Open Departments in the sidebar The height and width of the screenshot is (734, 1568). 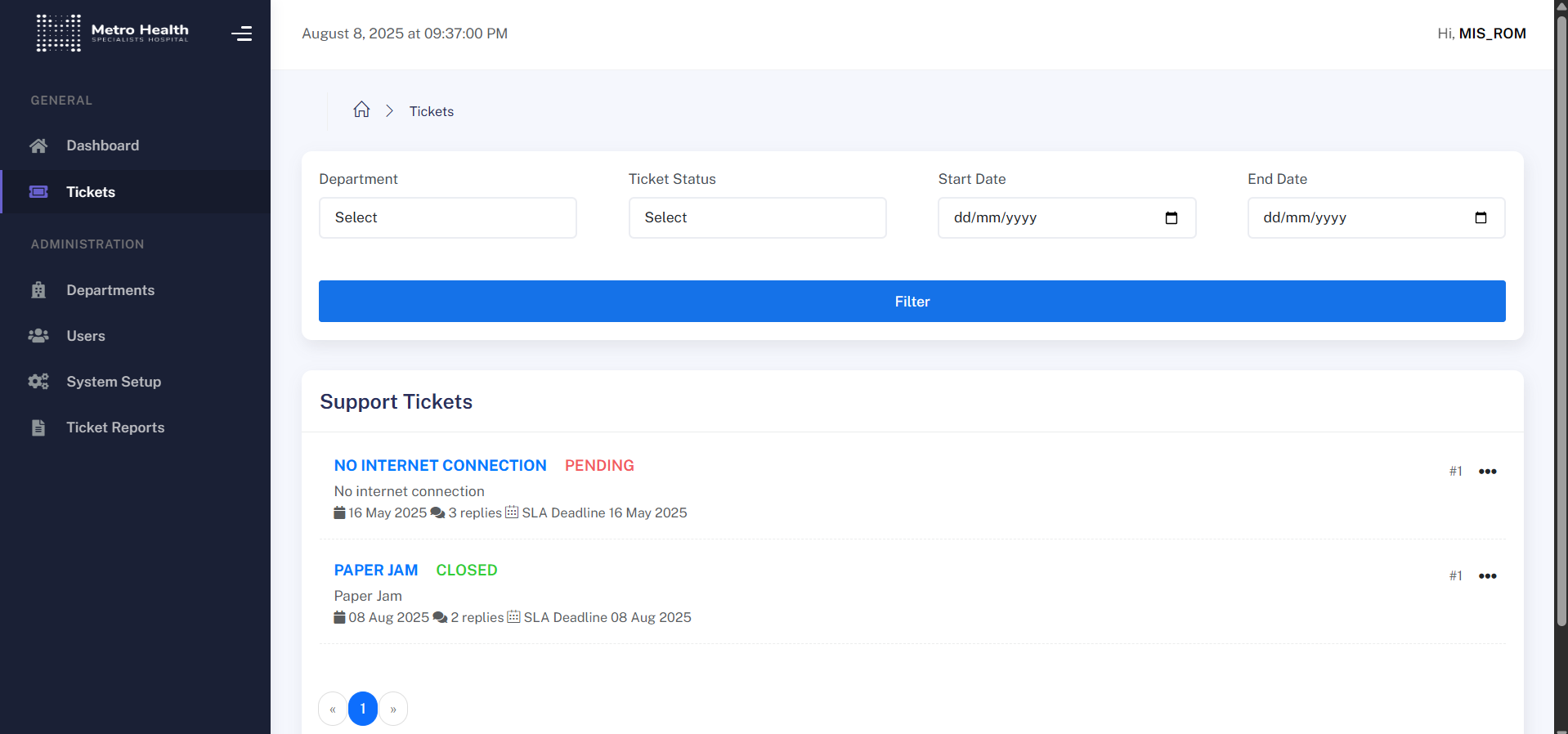[110, 290]
